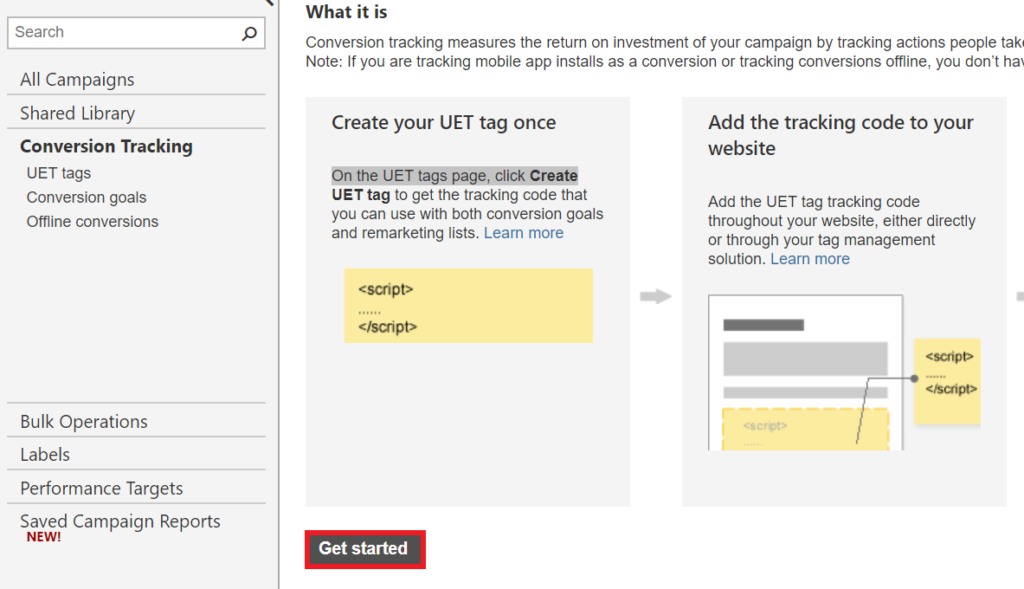This screenshot has width=1024, height=589.
Task: Open All Campaigns
Action: coord(77,79)
